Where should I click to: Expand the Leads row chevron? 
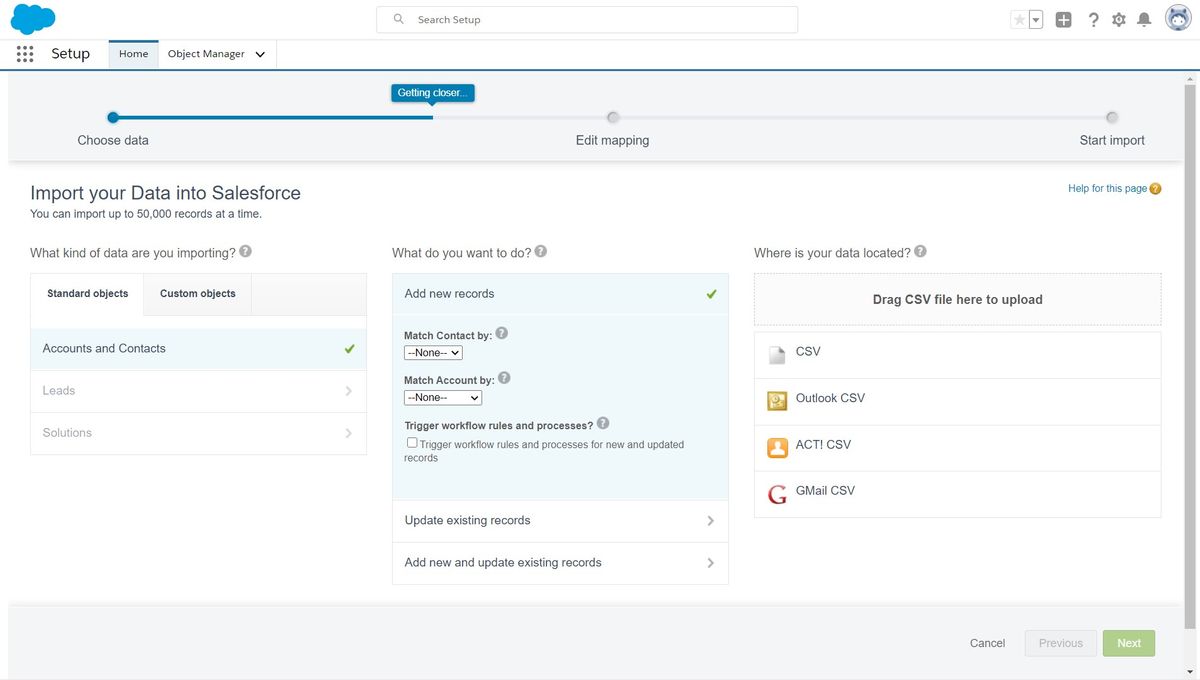pos(348,391)
